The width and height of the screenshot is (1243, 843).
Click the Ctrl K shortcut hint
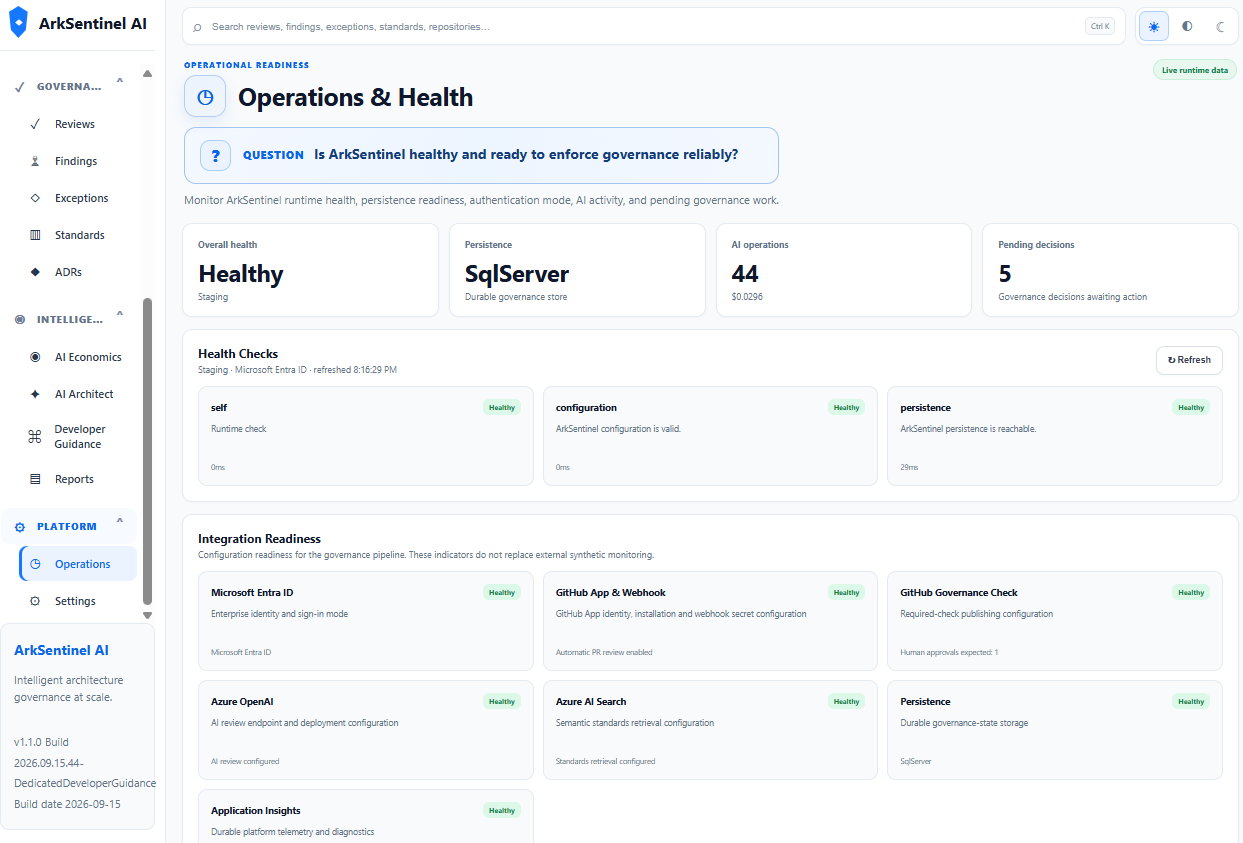pos(1099,26)
